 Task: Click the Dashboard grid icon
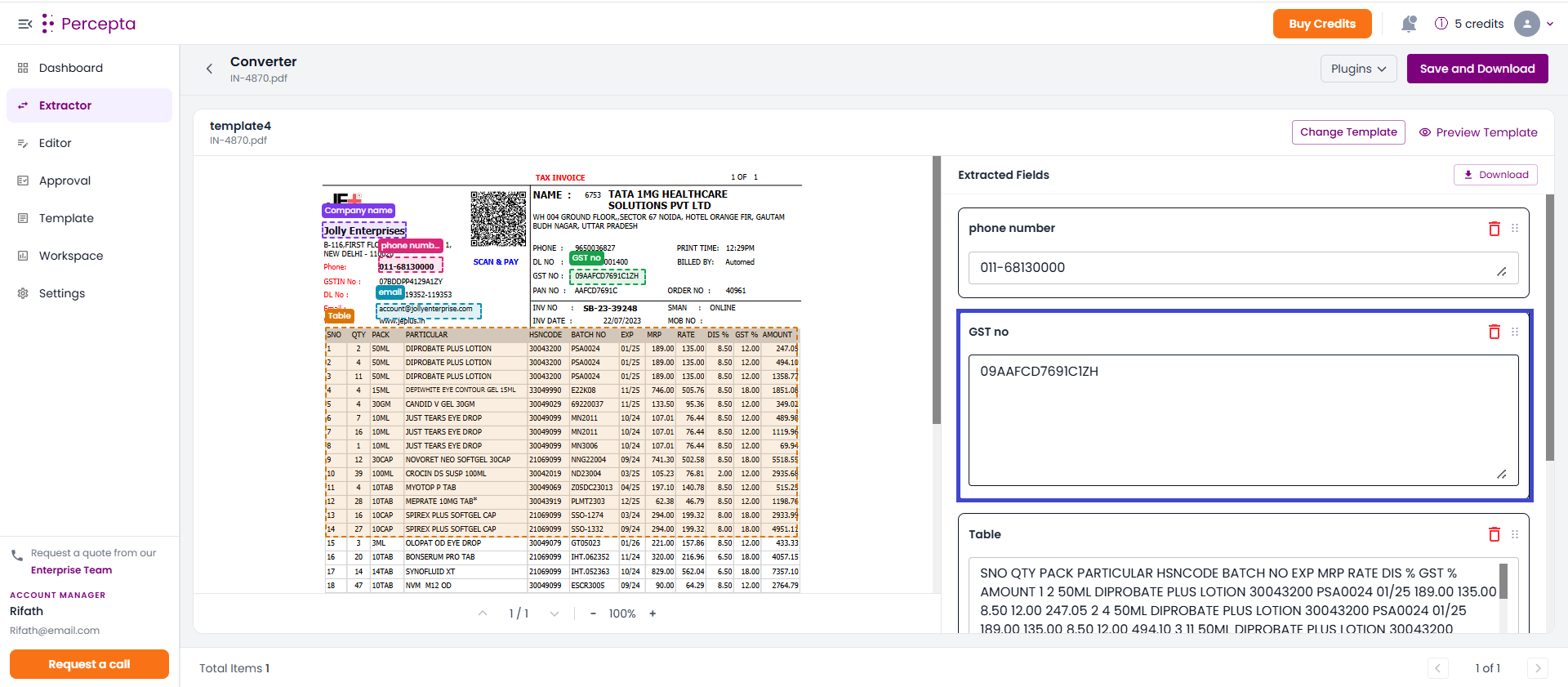(23, 68)
